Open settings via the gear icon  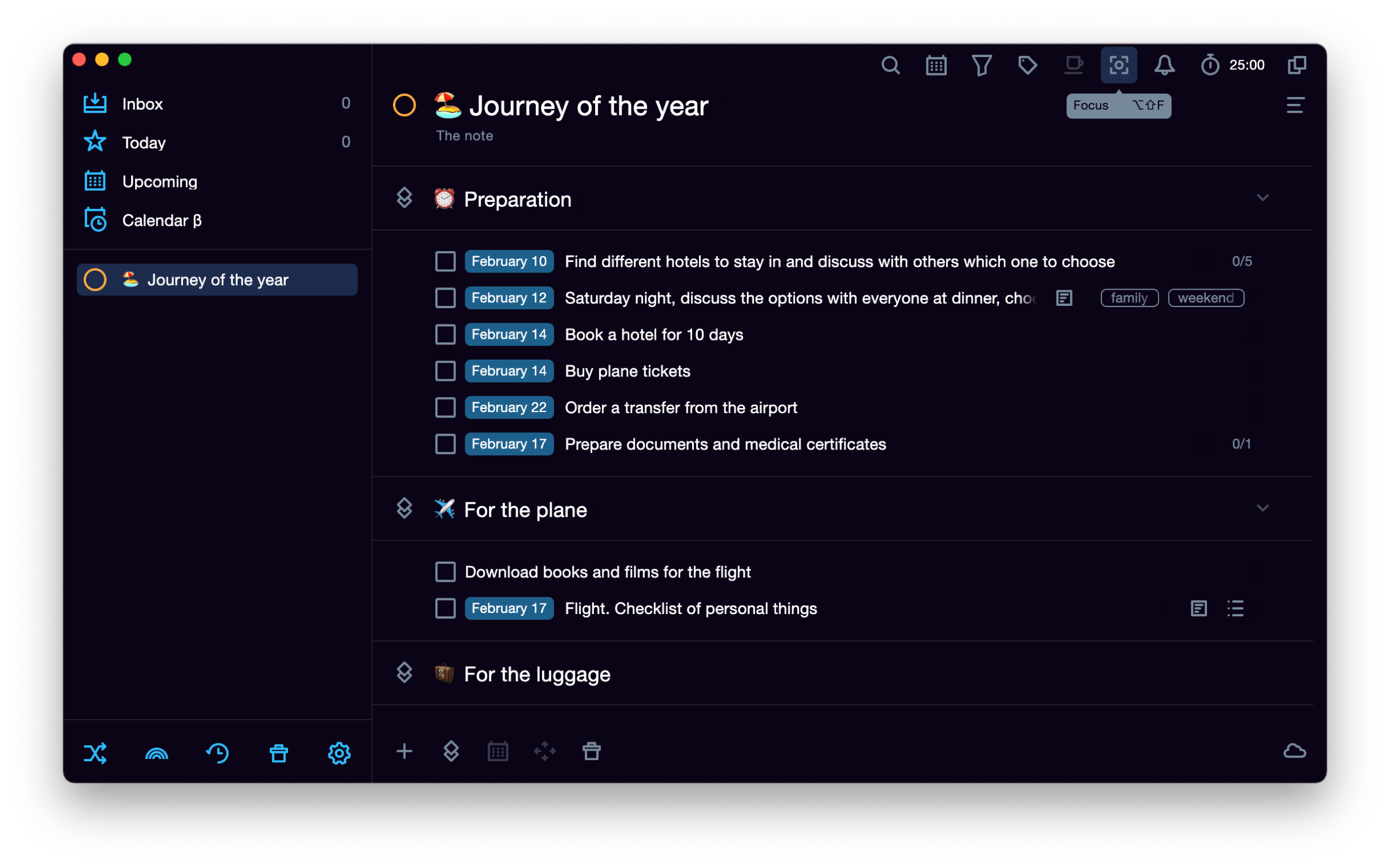click(339, 753)
